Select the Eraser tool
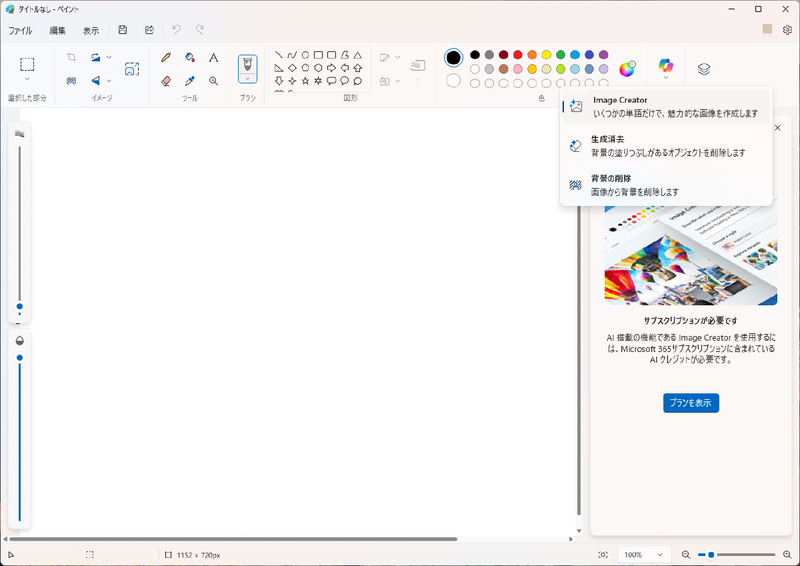This screenshot has width=800, height=566. [x=166, y=81]
